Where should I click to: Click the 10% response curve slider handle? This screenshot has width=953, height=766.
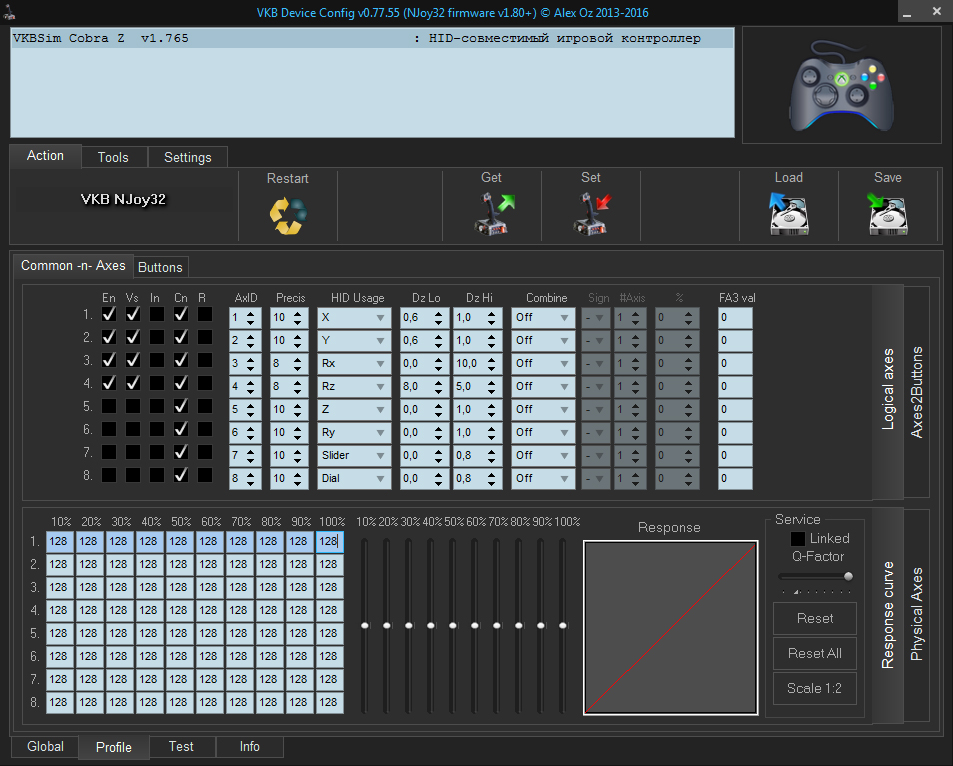(365, 626)
